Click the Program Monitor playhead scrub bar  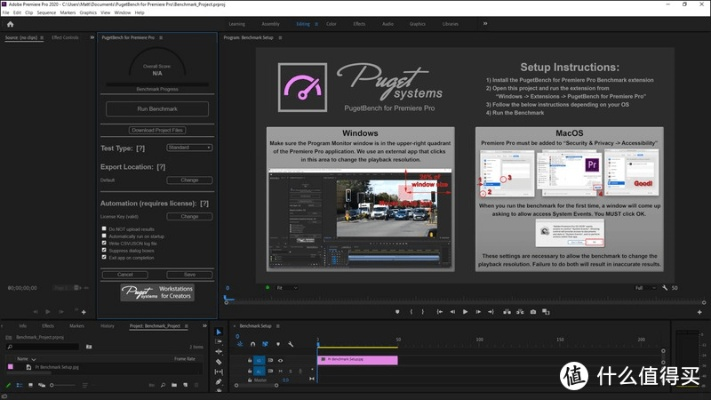[450, 297]
